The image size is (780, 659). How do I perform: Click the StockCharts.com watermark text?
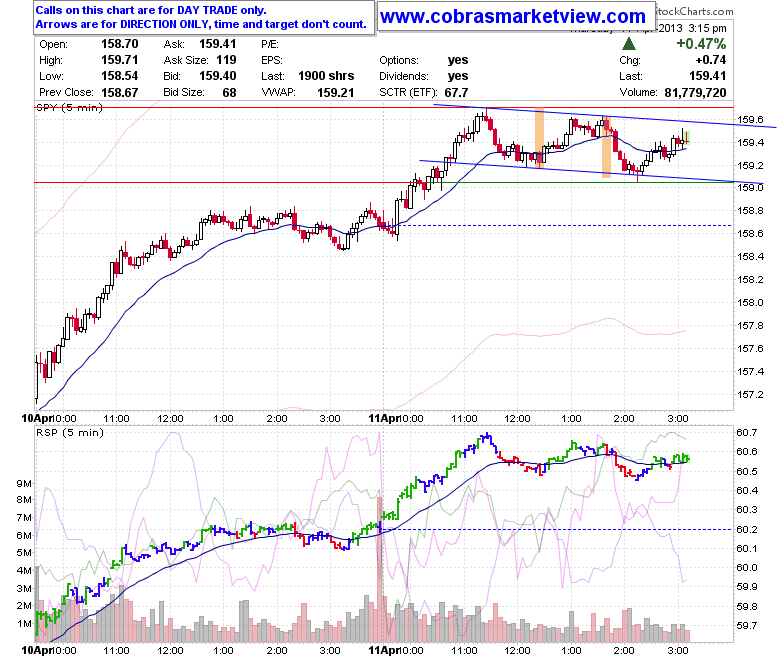(x=694, y=11)
